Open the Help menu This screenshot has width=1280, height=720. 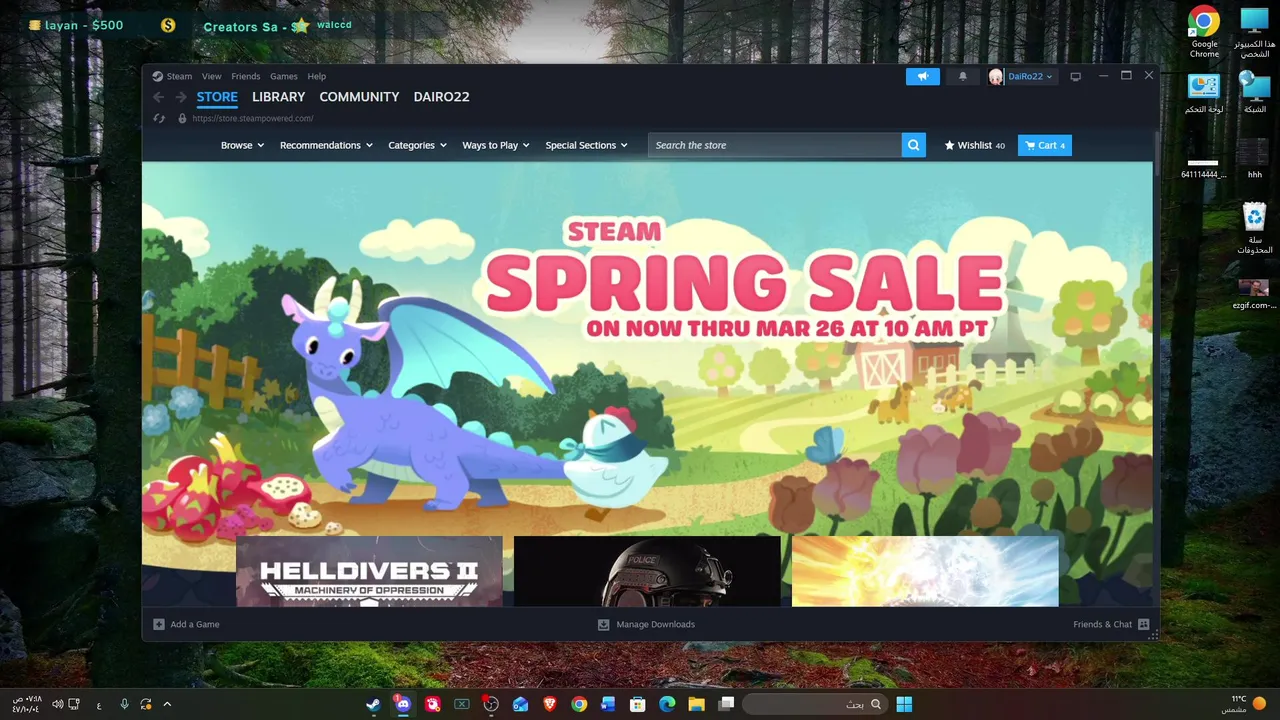pos(316,76)
